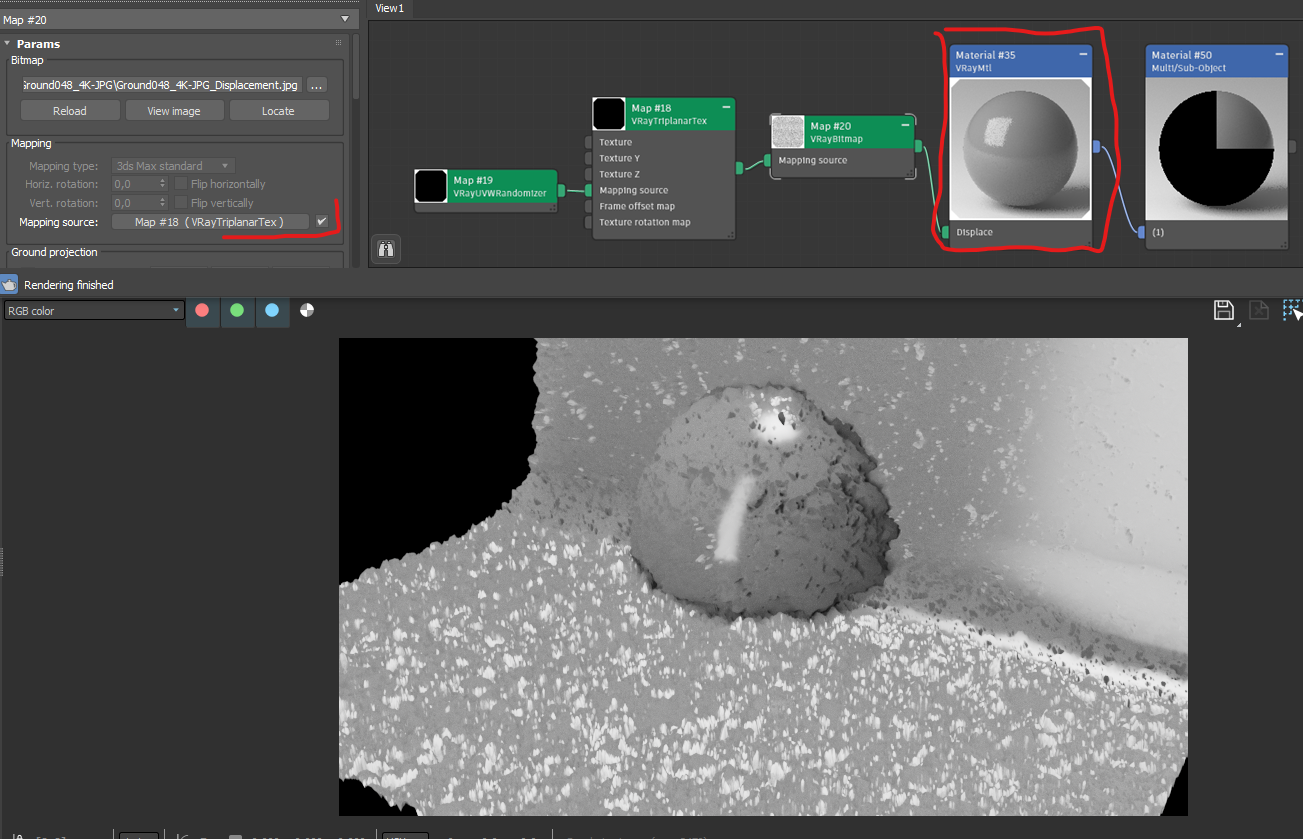This screenshot has height=839, width=1303.
Task: Enable the Flip vertically checkbox
Action: pos(181,203)
